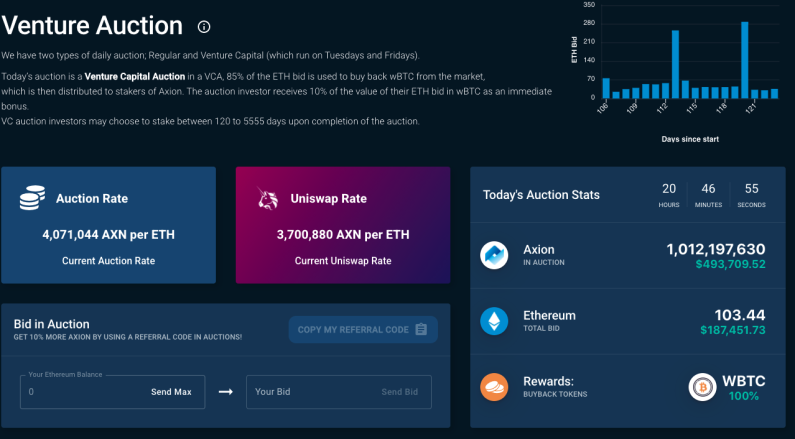This screenshot has width=795, height=439.
Task: Open the blue Auction Rate card
Action: coord(109,225)
